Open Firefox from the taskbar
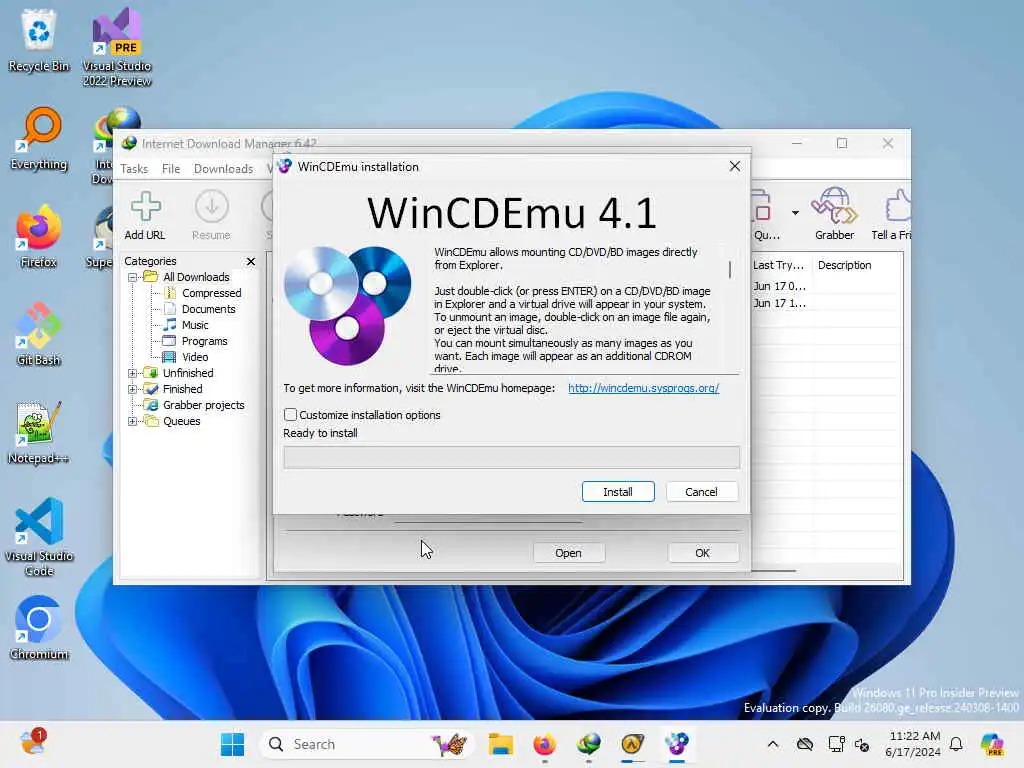This screenshot has width=1024, height=768. click(545, 744)
